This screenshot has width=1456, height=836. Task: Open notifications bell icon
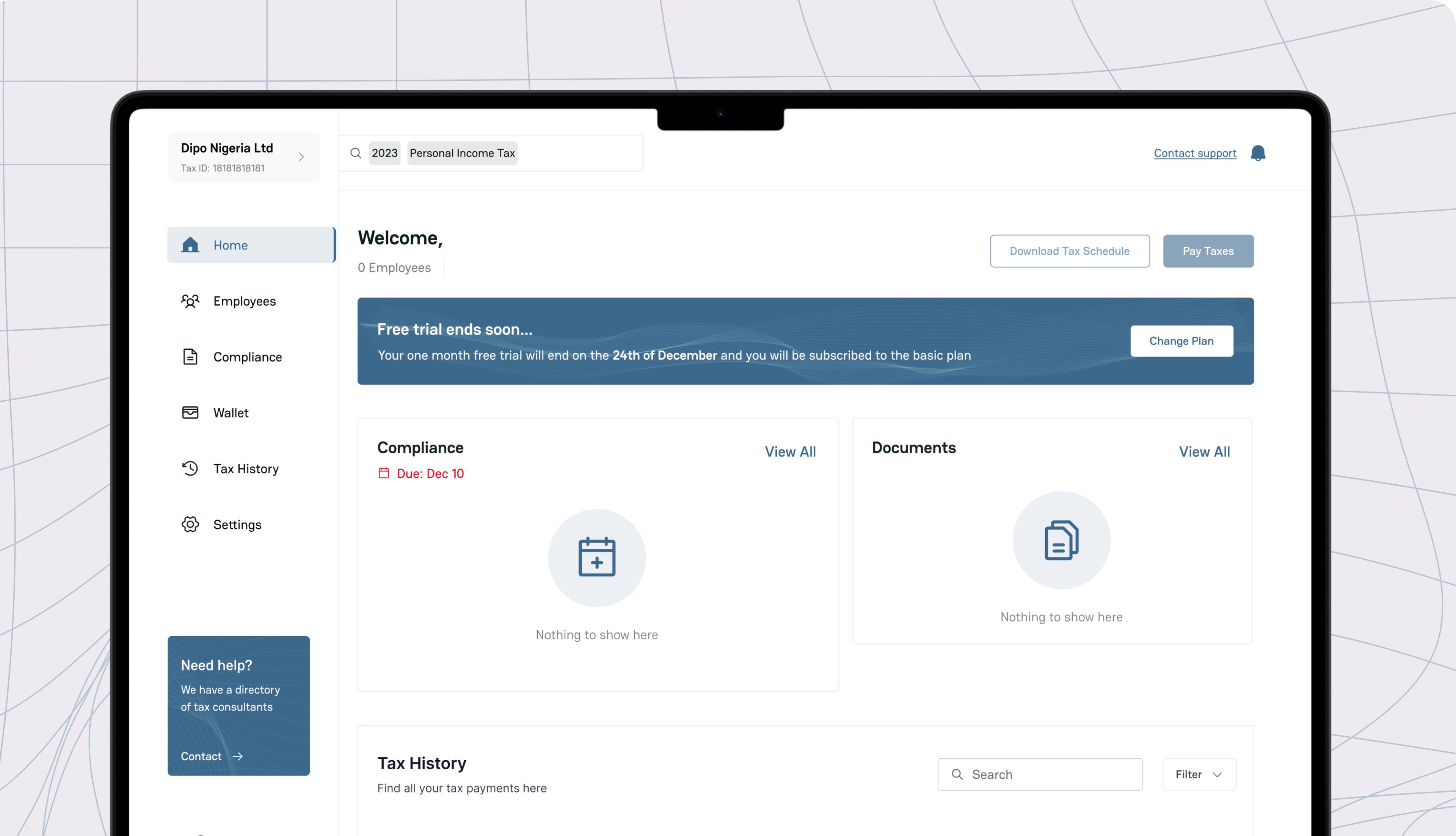1258,153
